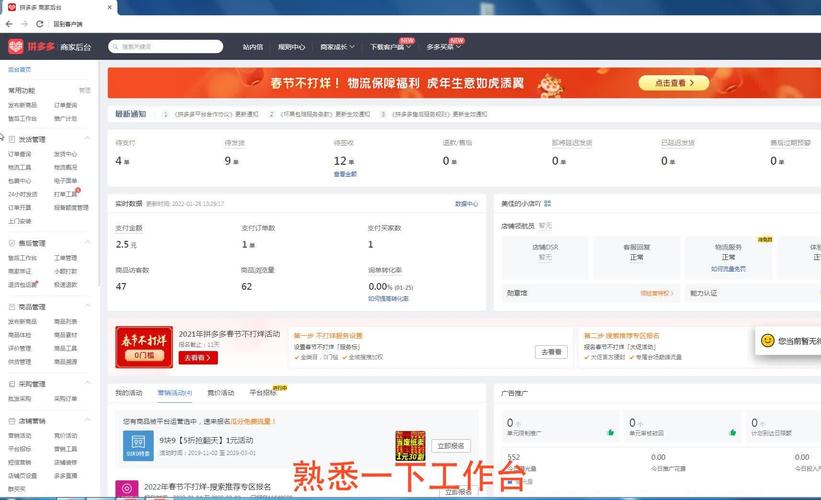Viewport: 821px width, 500px height.
Task: Click the browser forward arrow
Action: click(x=24, y=24)
